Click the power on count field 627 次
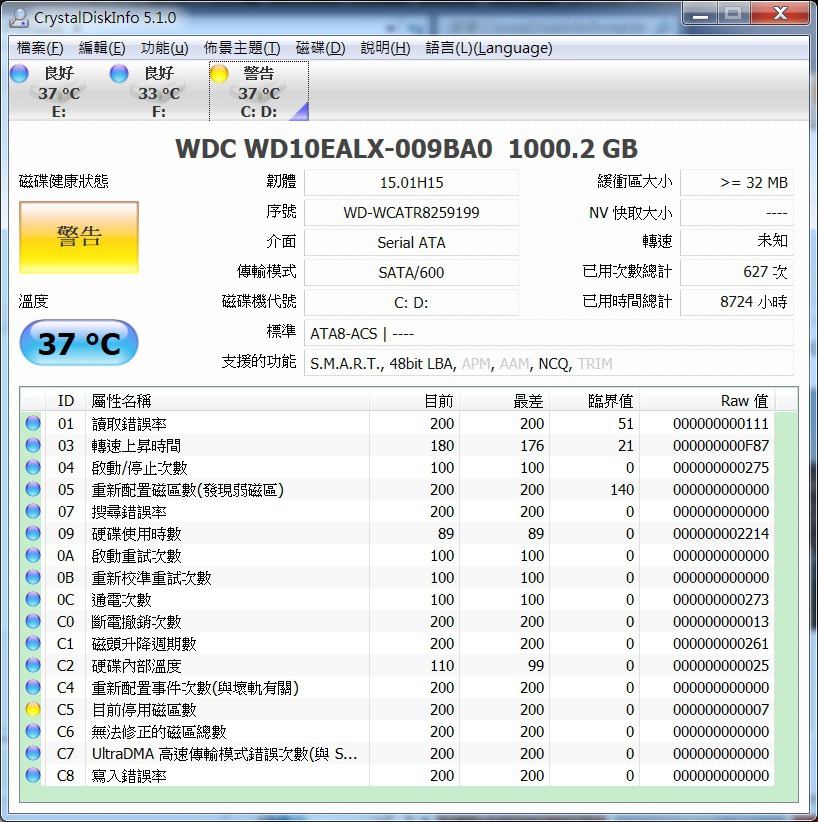 737,272
